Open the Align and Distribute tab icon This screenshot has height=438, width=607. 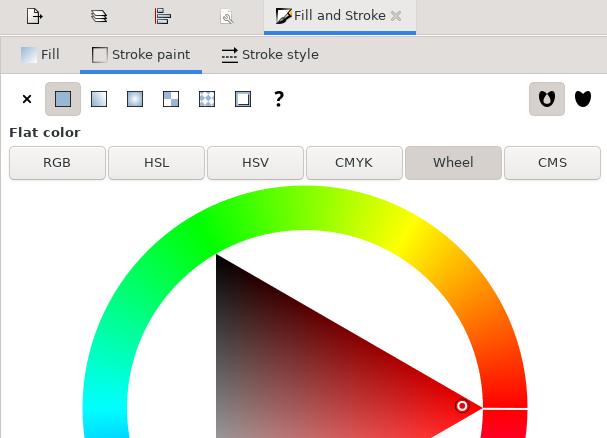click(x=163, y=16)
